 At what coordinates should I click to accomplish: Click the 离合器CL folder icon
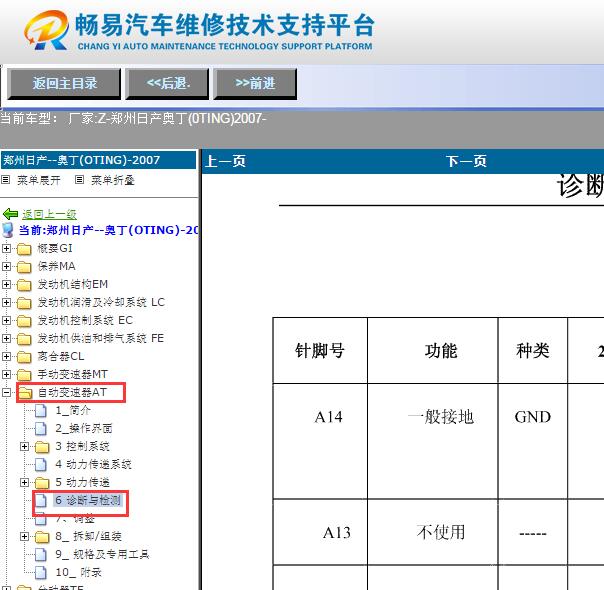tap(24, 357)
